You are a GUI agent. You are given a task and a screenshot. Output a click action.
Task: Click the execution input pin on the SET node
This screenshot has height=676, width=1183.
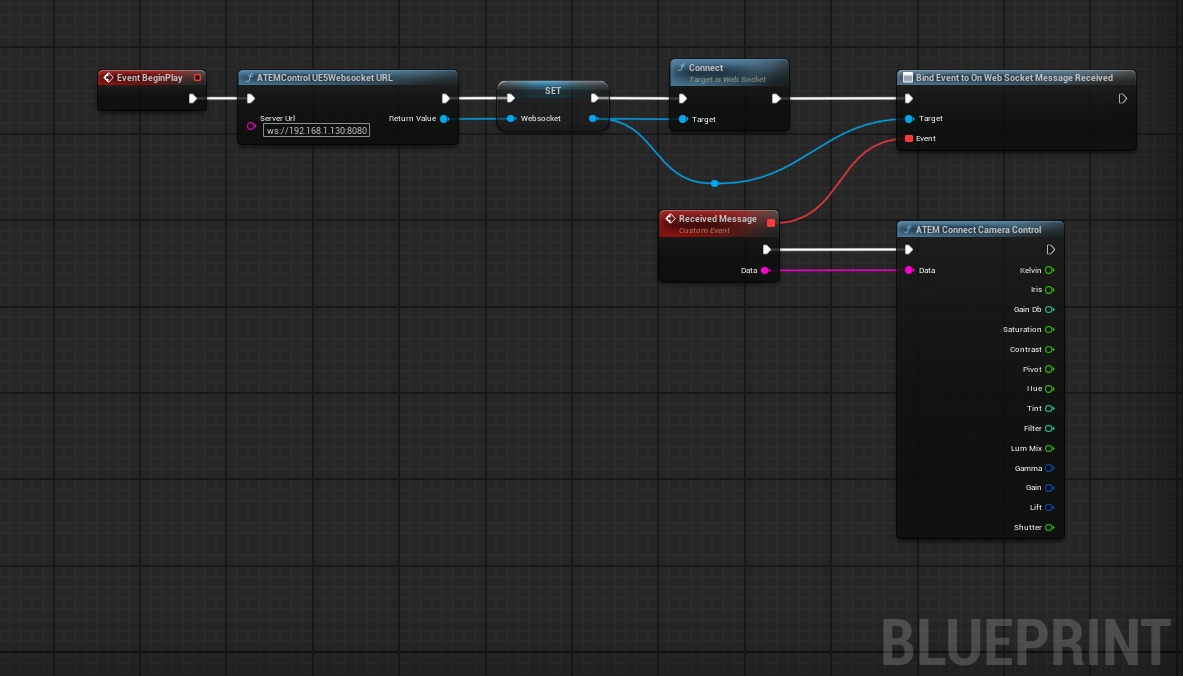[510, 98]
